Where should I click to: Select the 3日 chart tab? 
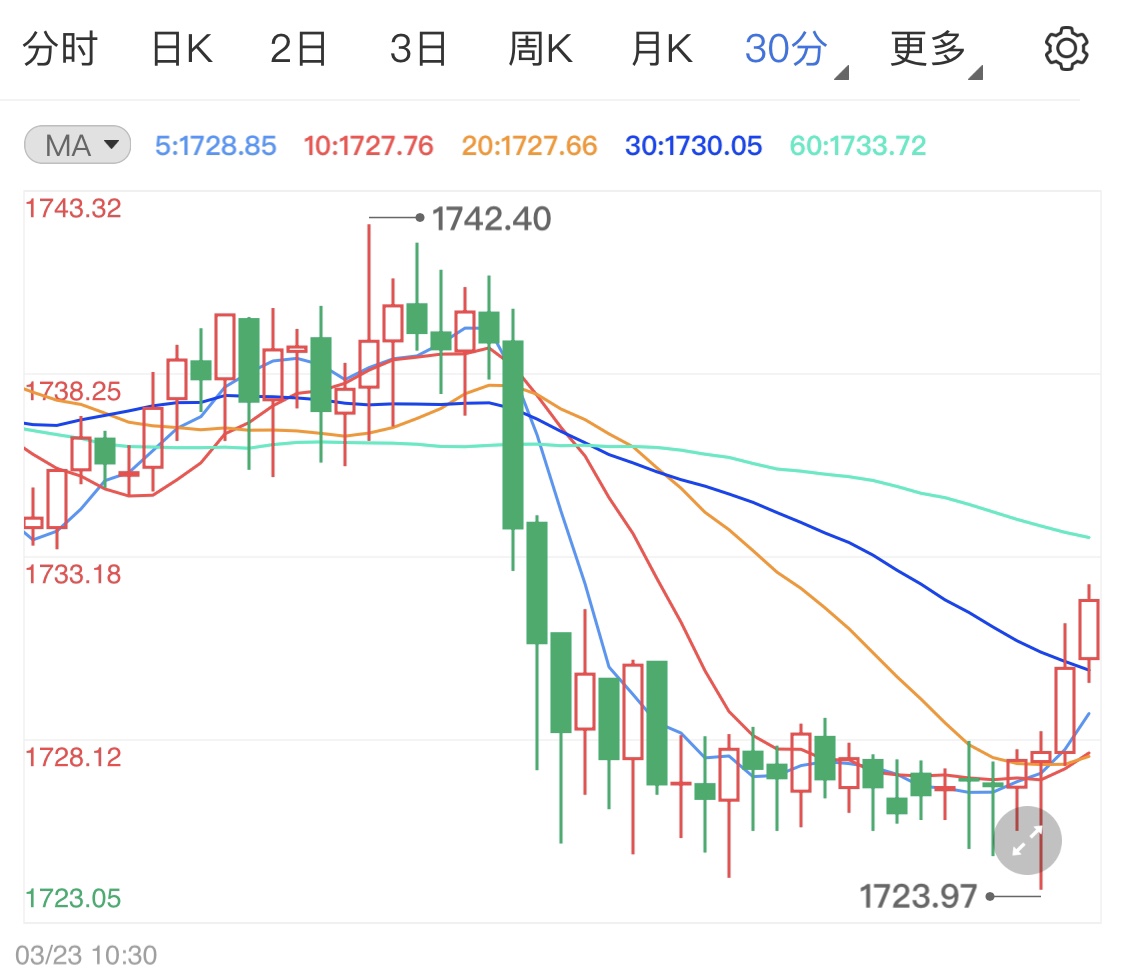click(x=418, y=49)
